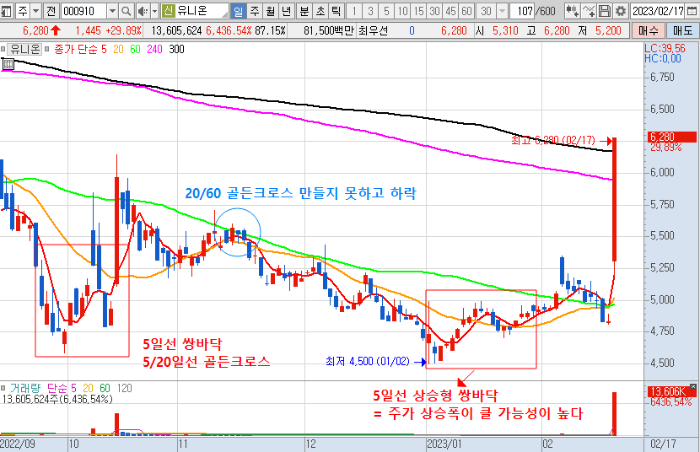Click the date field 2023/02/17

tap(658, 11)
